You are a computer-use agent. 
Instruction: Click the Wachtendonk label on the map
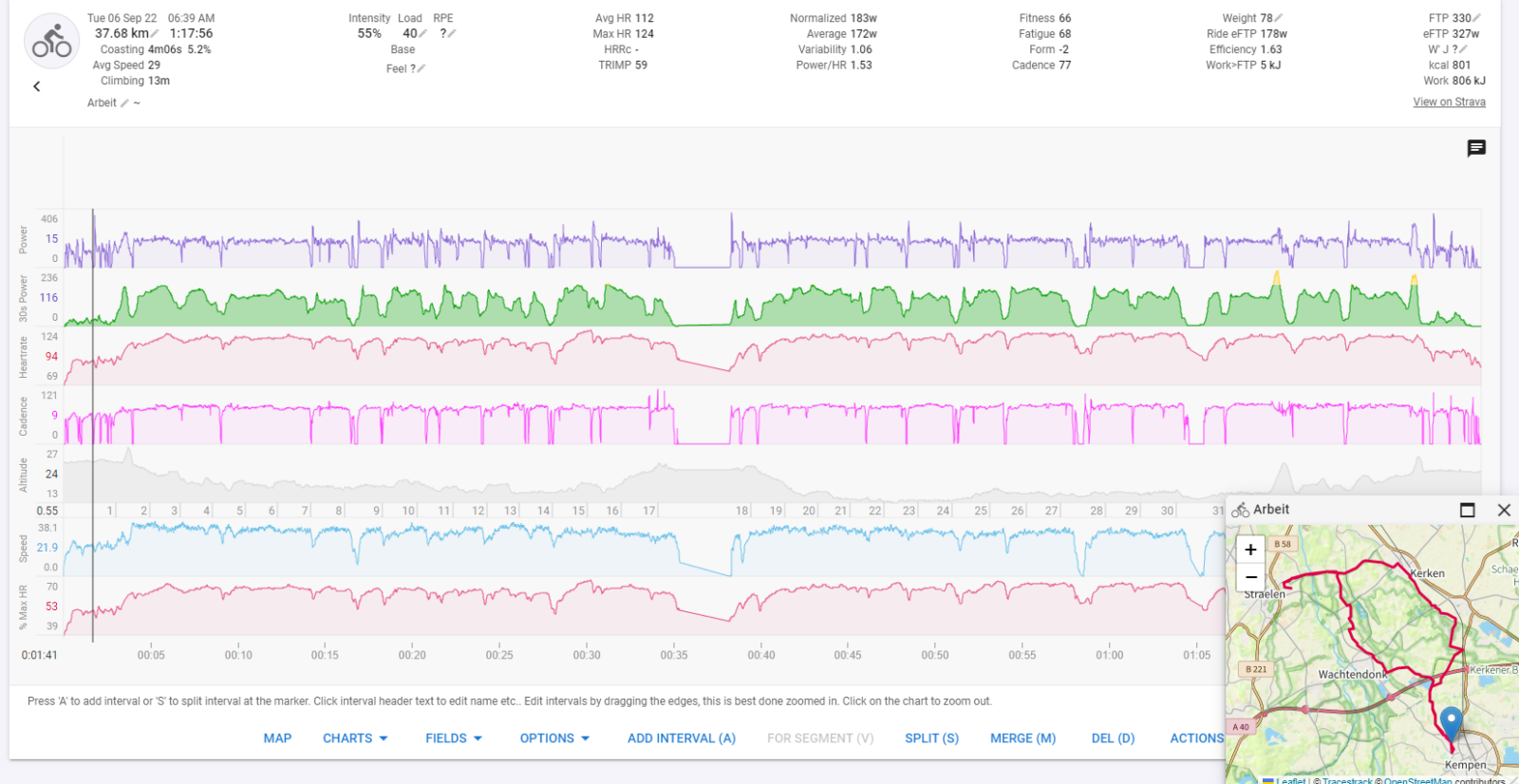[1353, 675]
